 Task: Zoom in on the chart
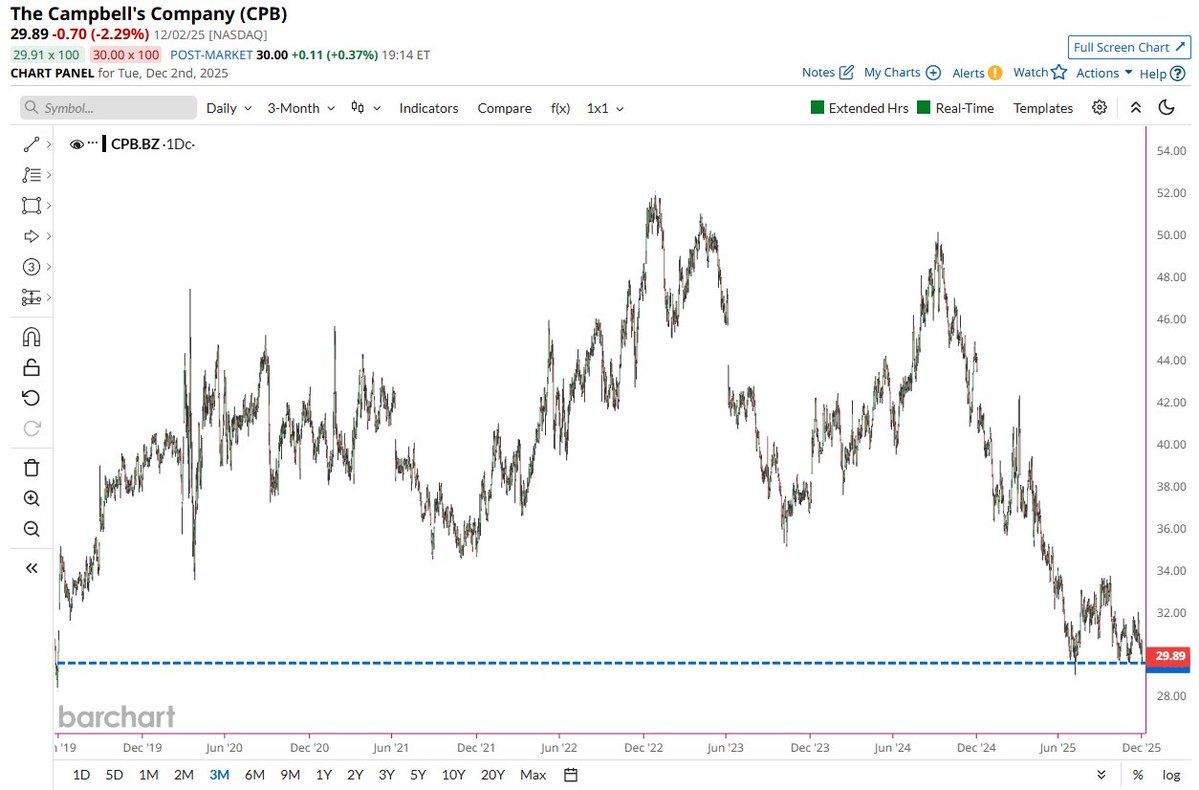pos(31,498)
